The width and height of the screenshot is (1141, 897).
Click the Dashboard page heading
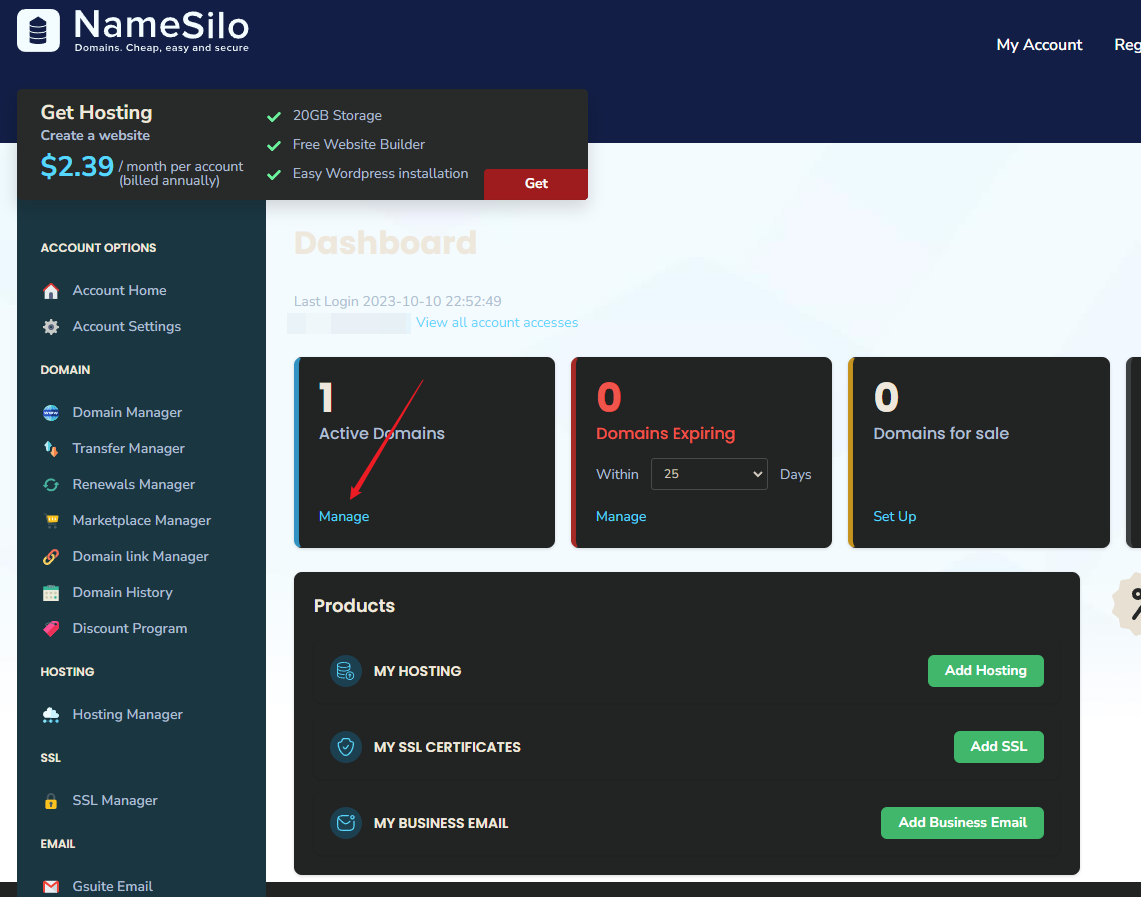pyautogui.click(x=385, y=243)
